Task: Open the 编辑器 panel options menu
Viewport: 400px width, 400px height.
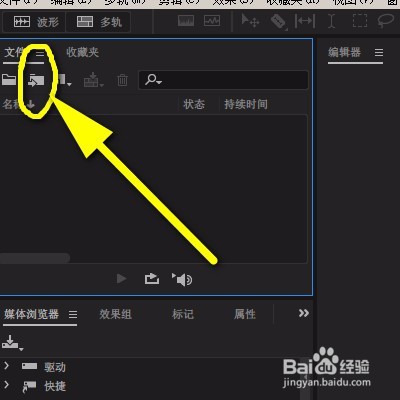Action: coord(379,53)
